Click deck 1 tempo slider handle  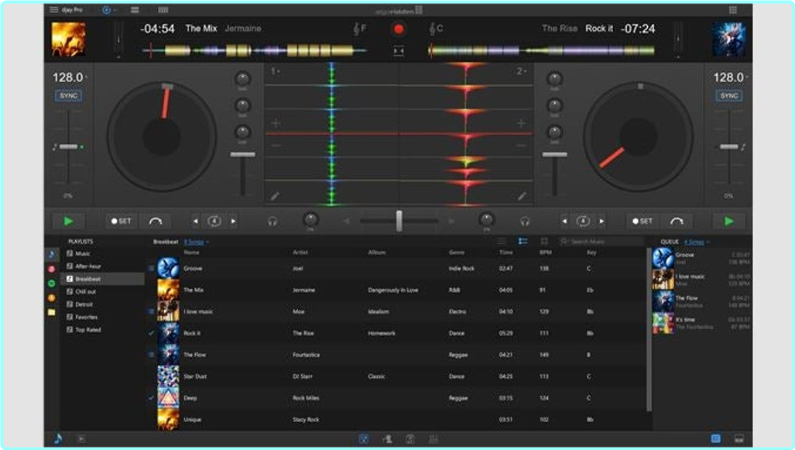68,147
